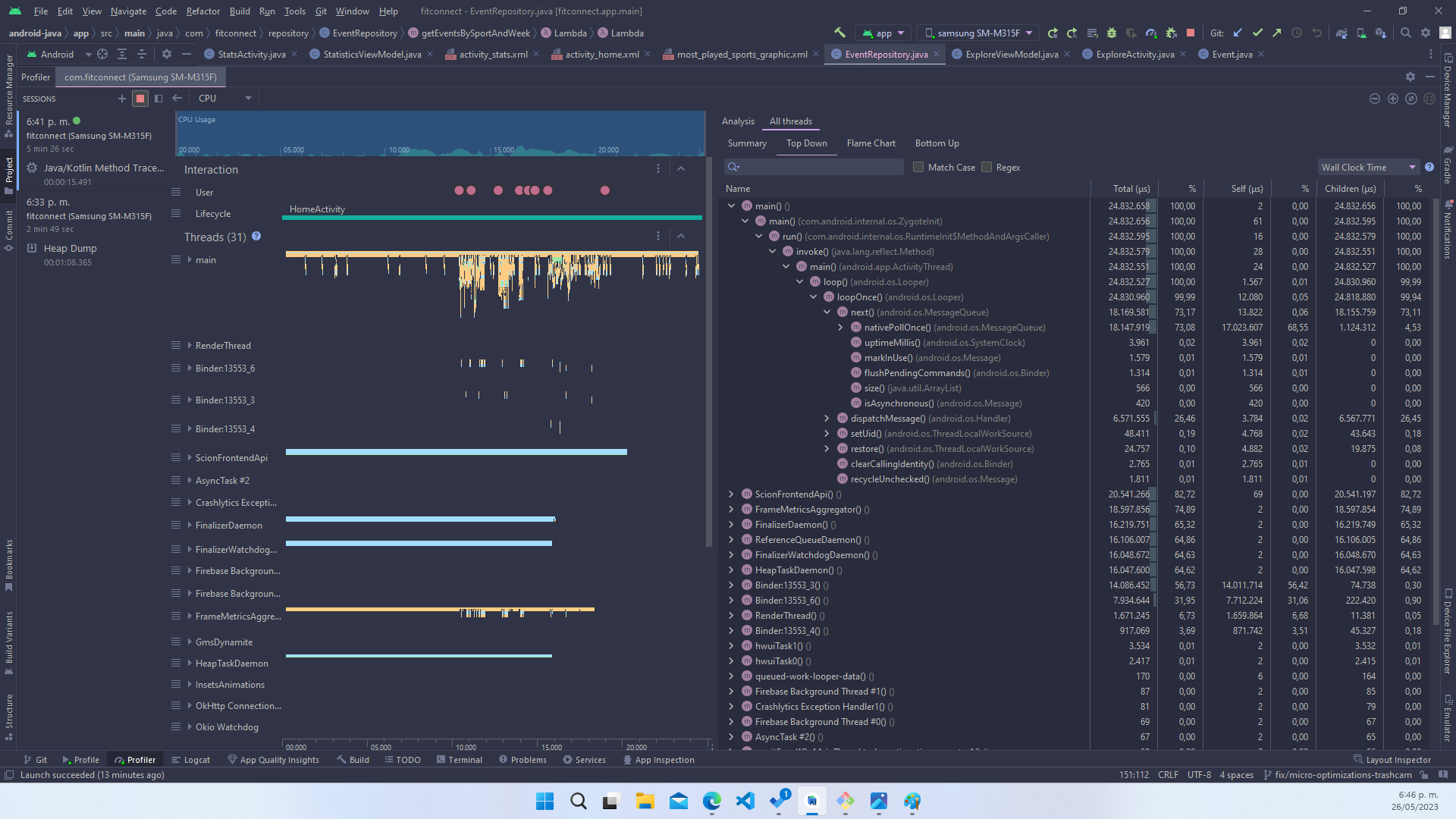The width and height of the screenshot is (1456, 819).
Task: Click the Git commit checkmark icon
Action: [1257, 33]
